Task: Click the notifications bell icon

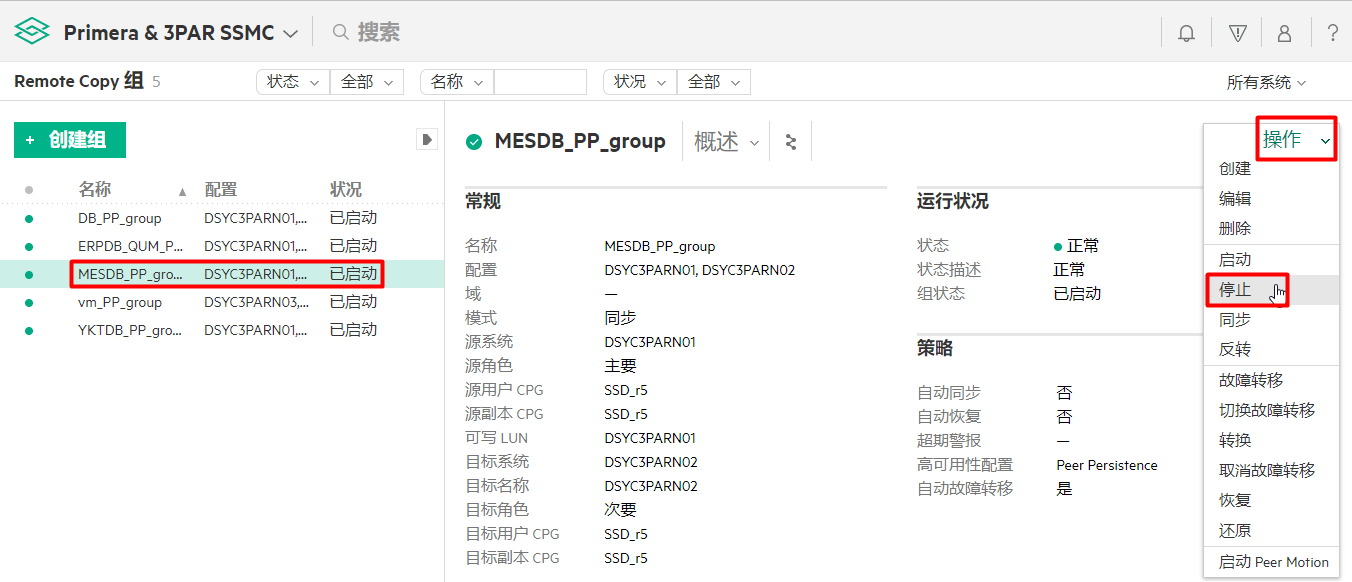Action: pos(1185,32)
